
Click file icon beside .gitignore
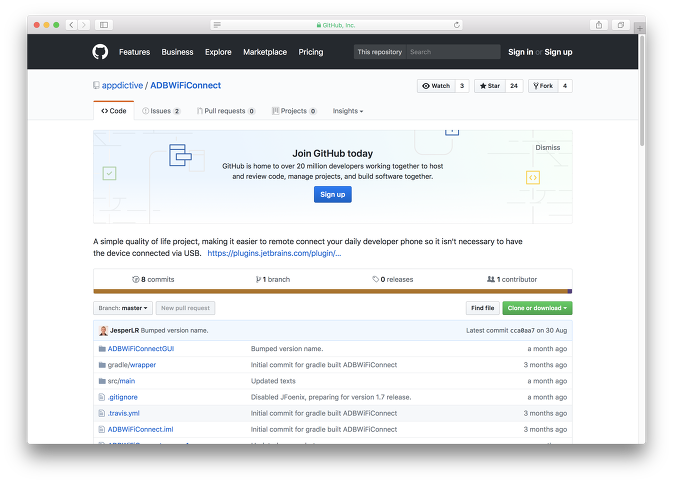[x=102, y=397]
